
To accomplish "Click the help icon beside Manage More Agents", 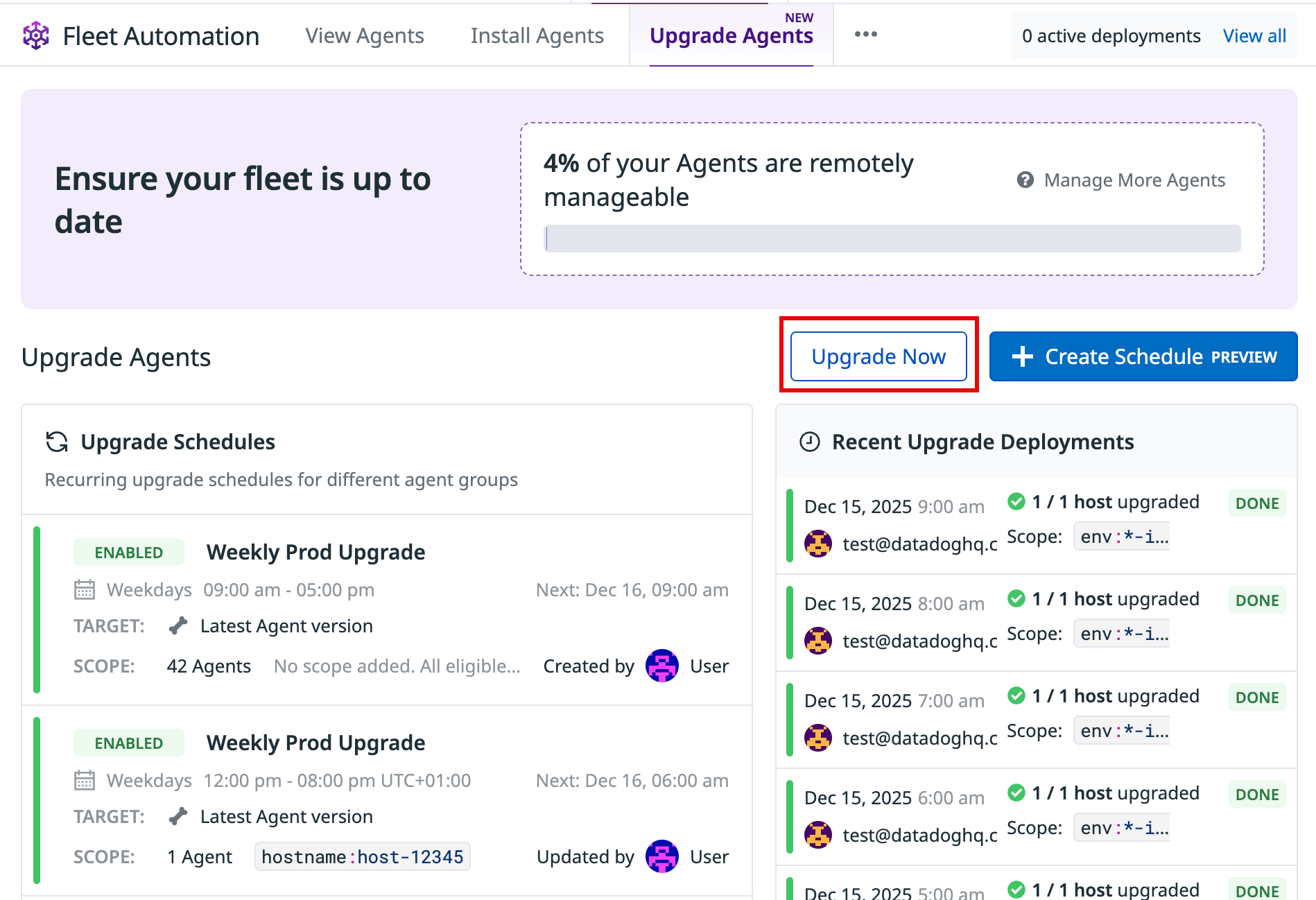I will click(1025, 180).
